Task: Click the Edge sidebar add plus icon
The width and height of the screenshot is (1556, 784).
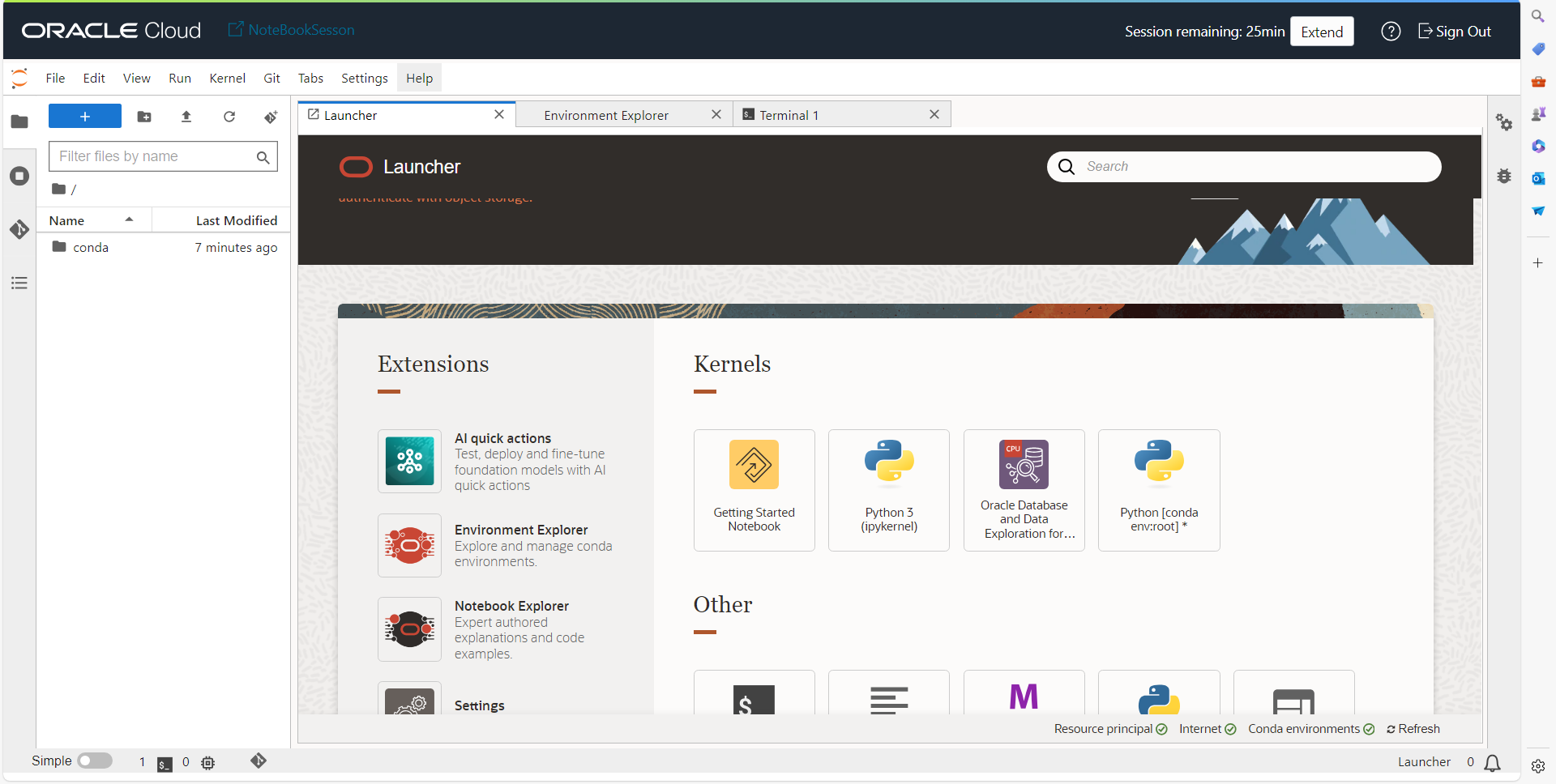Action: coord(1537,263)
